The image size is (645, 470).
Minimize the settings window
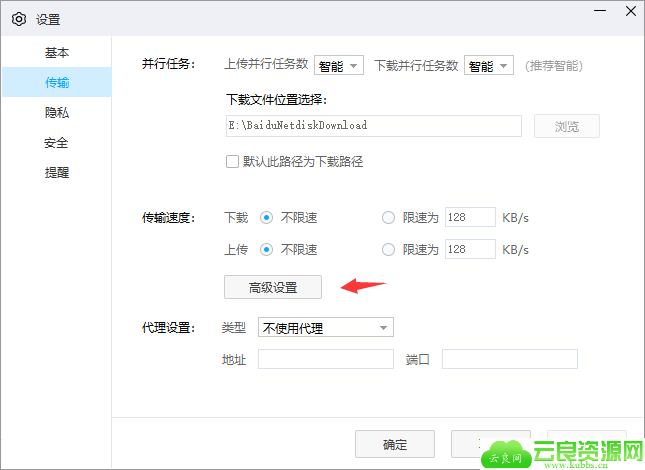click(600, 11)
